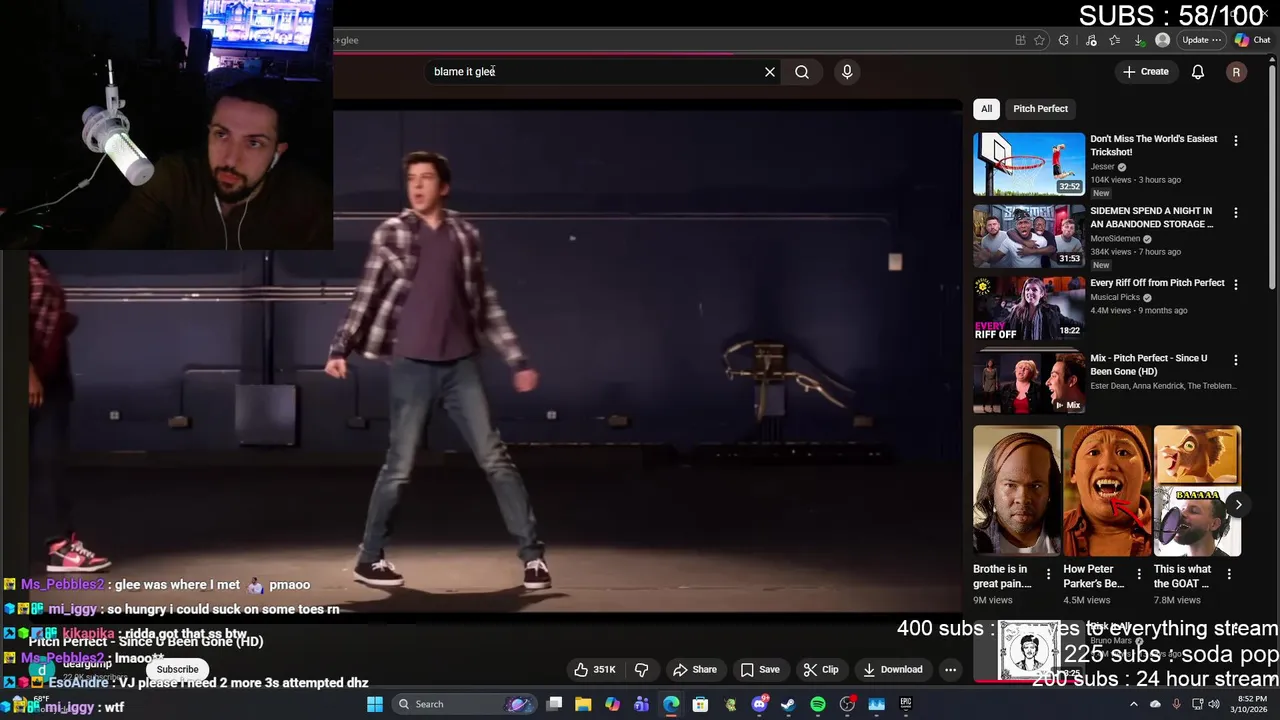Viewport: 1280px width, 720px height.
Task: Open options for Peter Parker short
Action: [x=1138, y=574]
